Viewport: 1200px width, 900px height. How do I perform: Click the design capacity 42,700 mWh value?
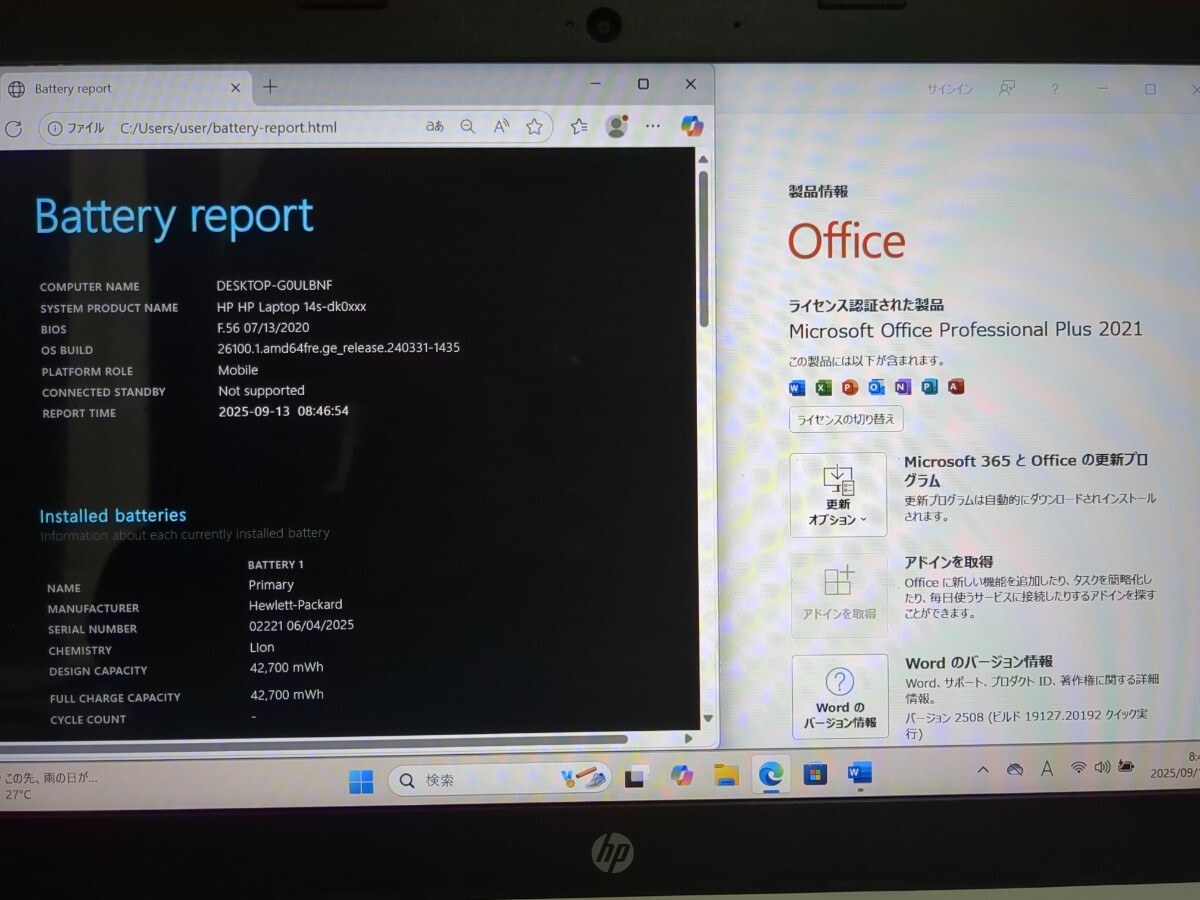[x=286, y=667]
